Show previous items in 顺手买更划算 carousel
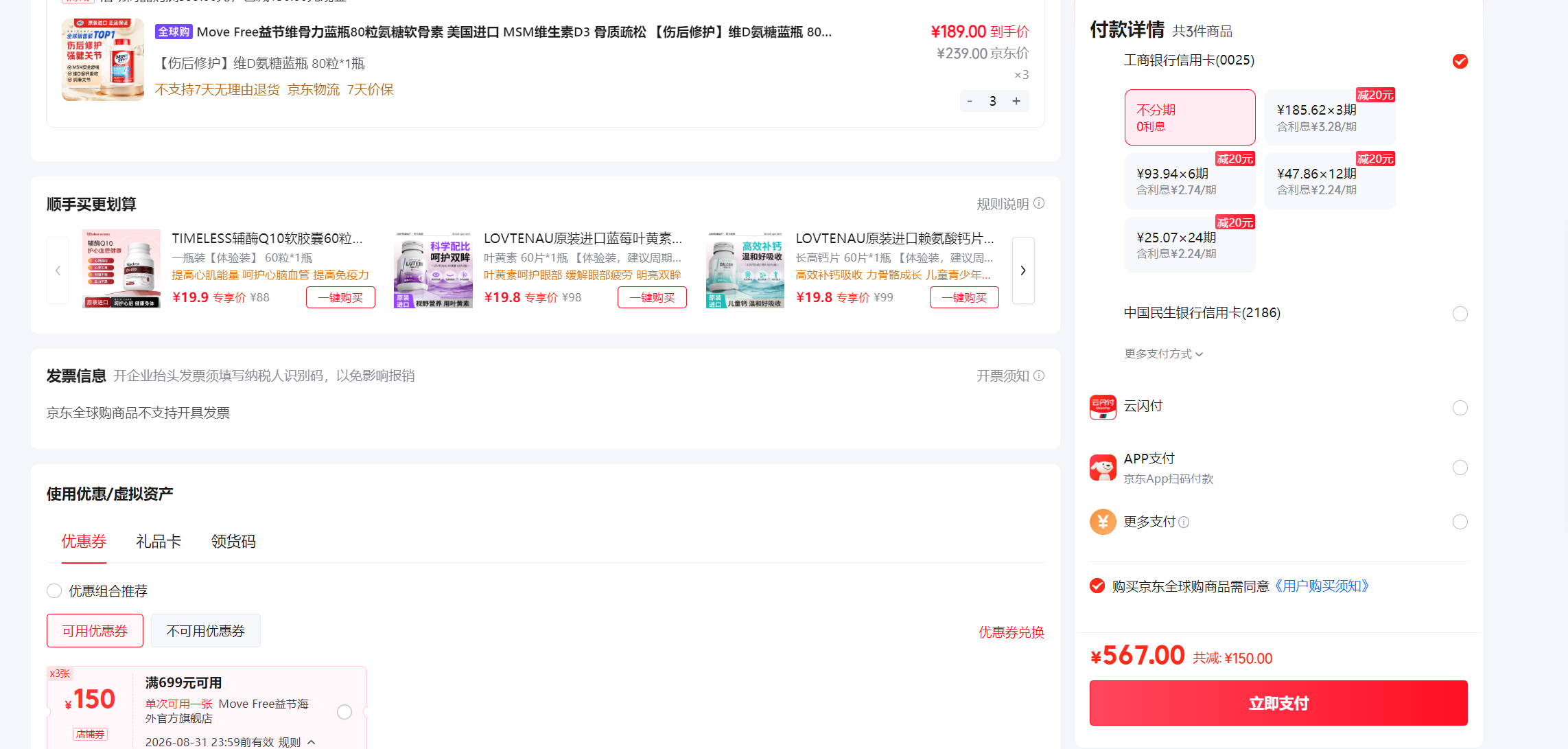1568x749 pixels. click(58, 270)
